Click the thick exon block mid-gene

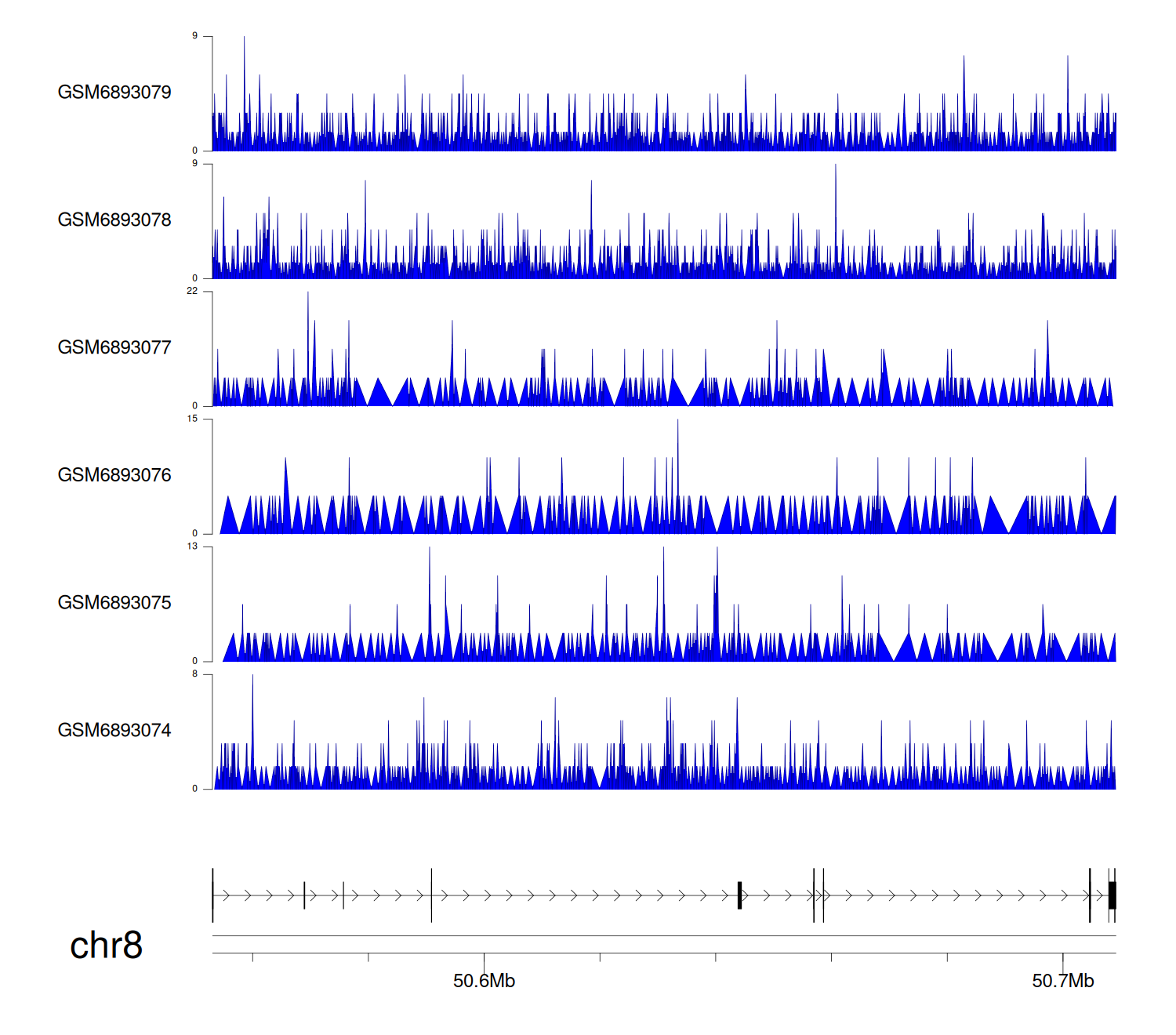tap(739, 895)
